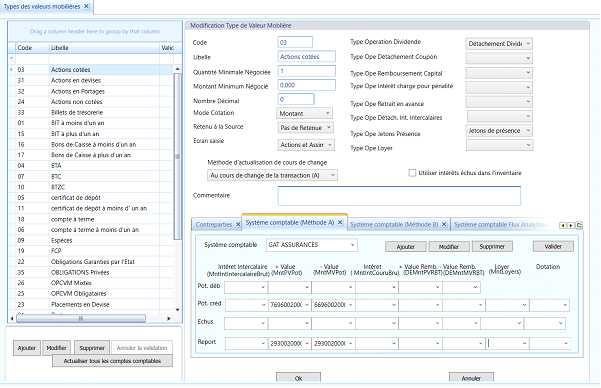The width and height of the screenshot is (601, 388).
Task: Switch to the Contreparties tab
Action: (x=213, y=225)
